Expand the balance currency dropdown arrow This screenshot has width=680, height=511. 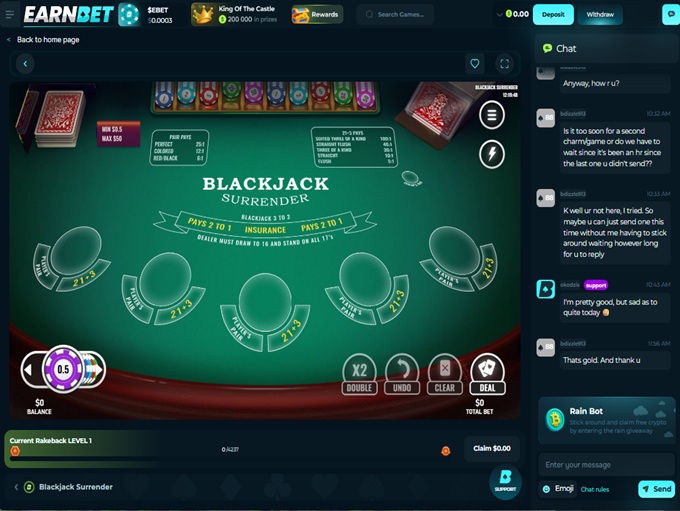[499, 15]
